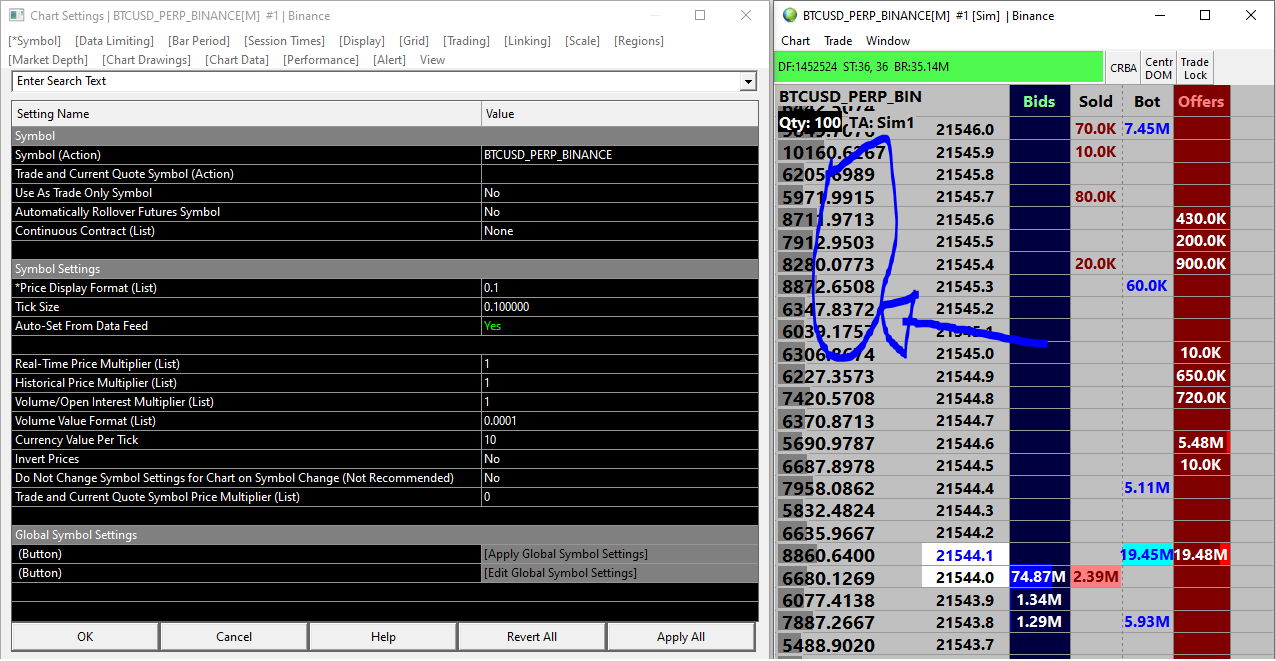Click the green DF status bar
Image resolution: width=1276 pixels, height=661 pixels.
(x=939, y=67)
